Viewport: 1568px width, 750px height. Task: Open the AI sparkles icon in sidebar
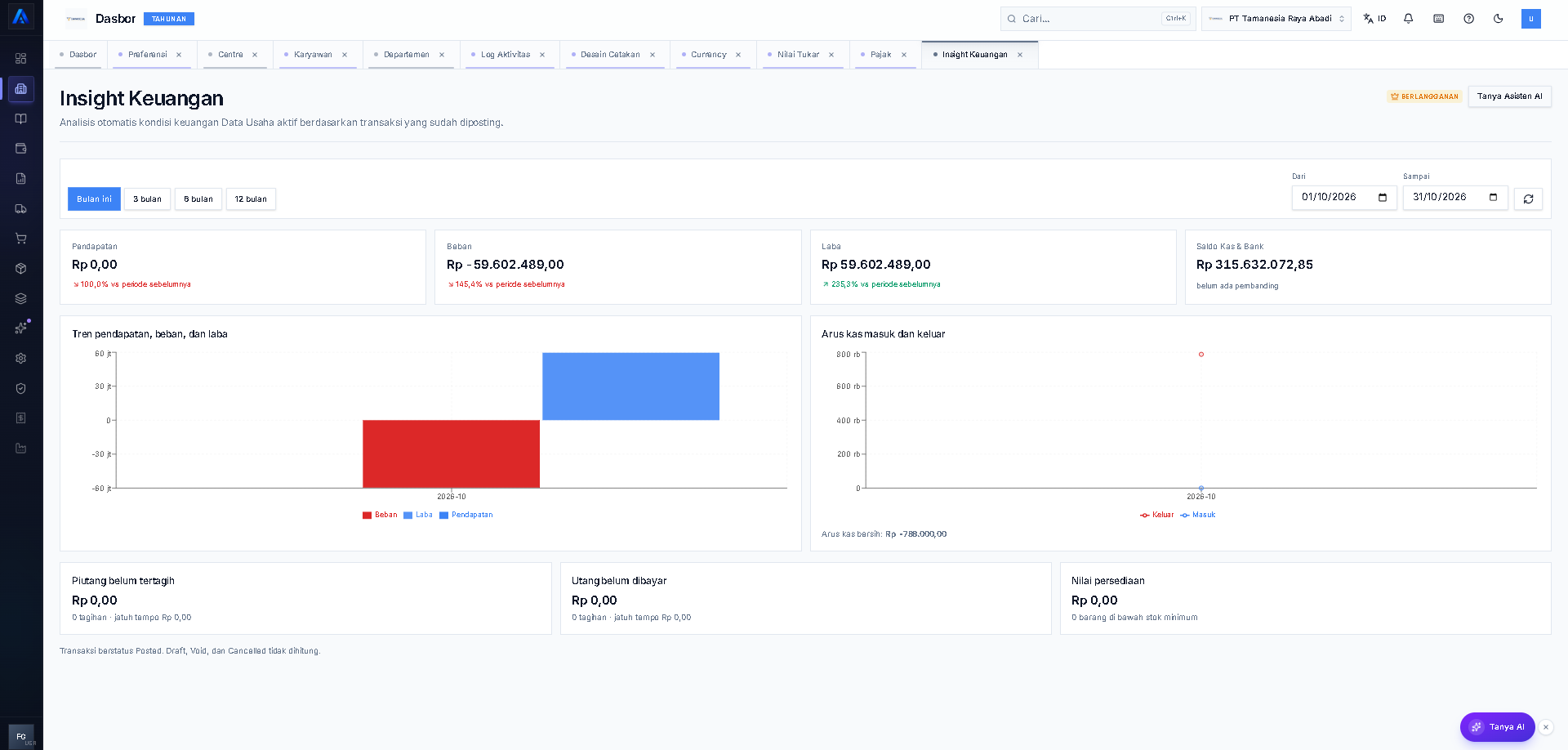coord(21,328)
